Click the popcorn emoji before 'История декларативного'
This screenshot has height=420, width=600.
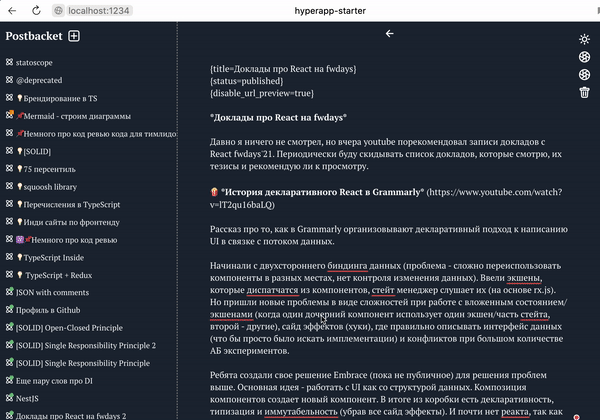[214, 192]
